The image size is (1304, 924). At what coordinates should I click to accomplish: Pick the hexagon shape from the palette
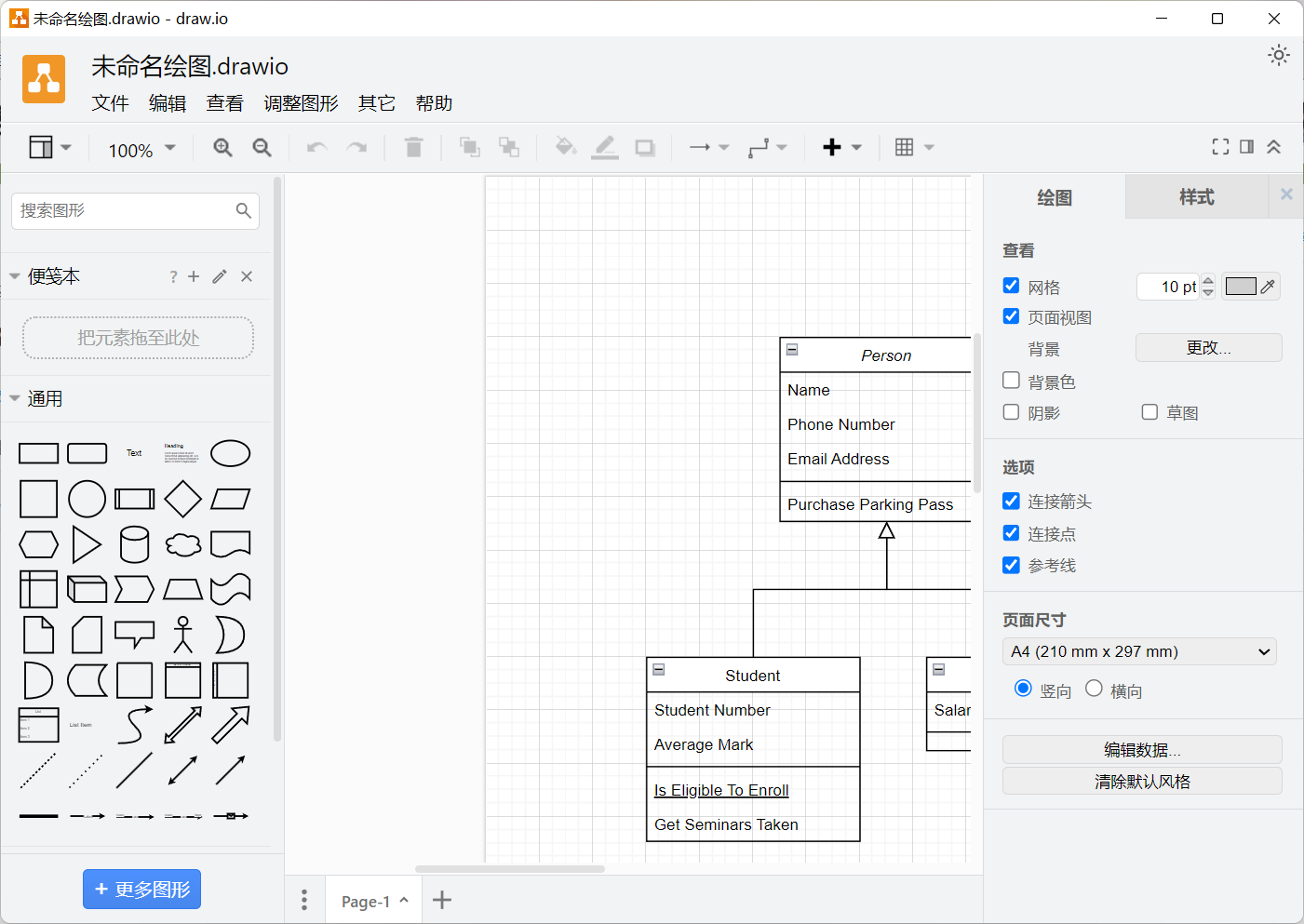tap(38, 544)
